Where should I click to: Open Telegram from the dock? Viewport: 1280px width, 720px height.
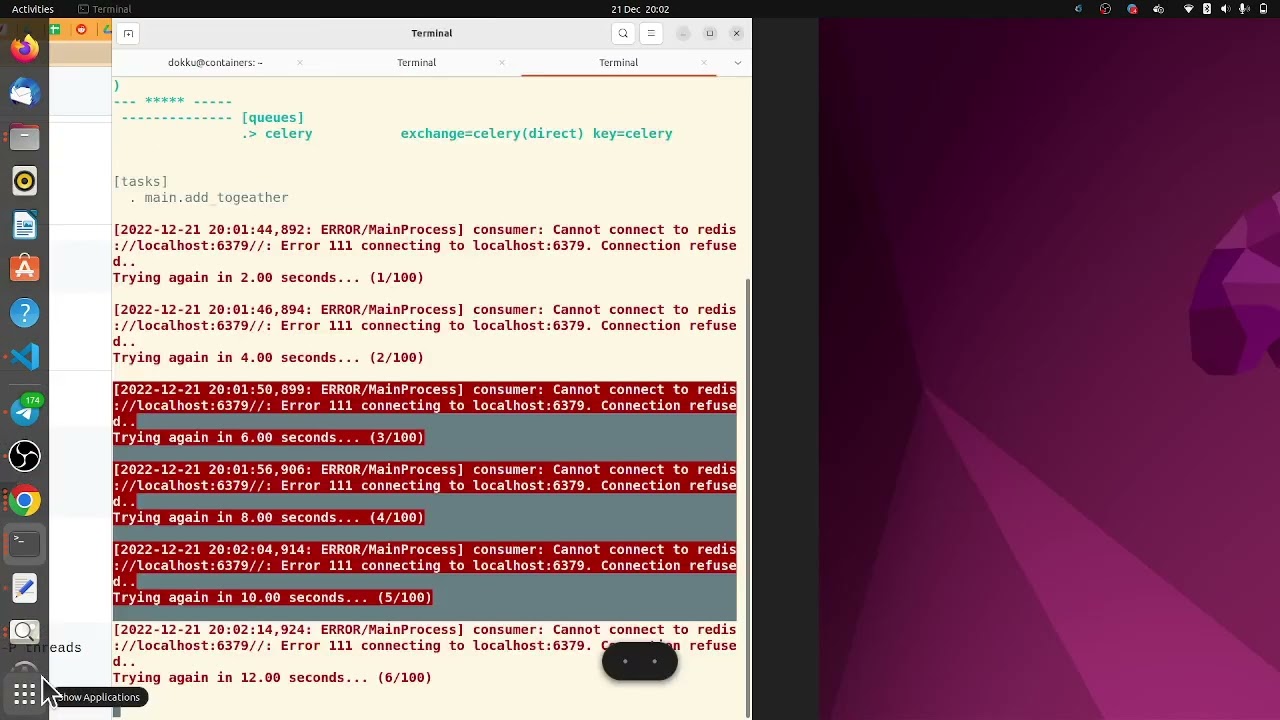(25, 411)
